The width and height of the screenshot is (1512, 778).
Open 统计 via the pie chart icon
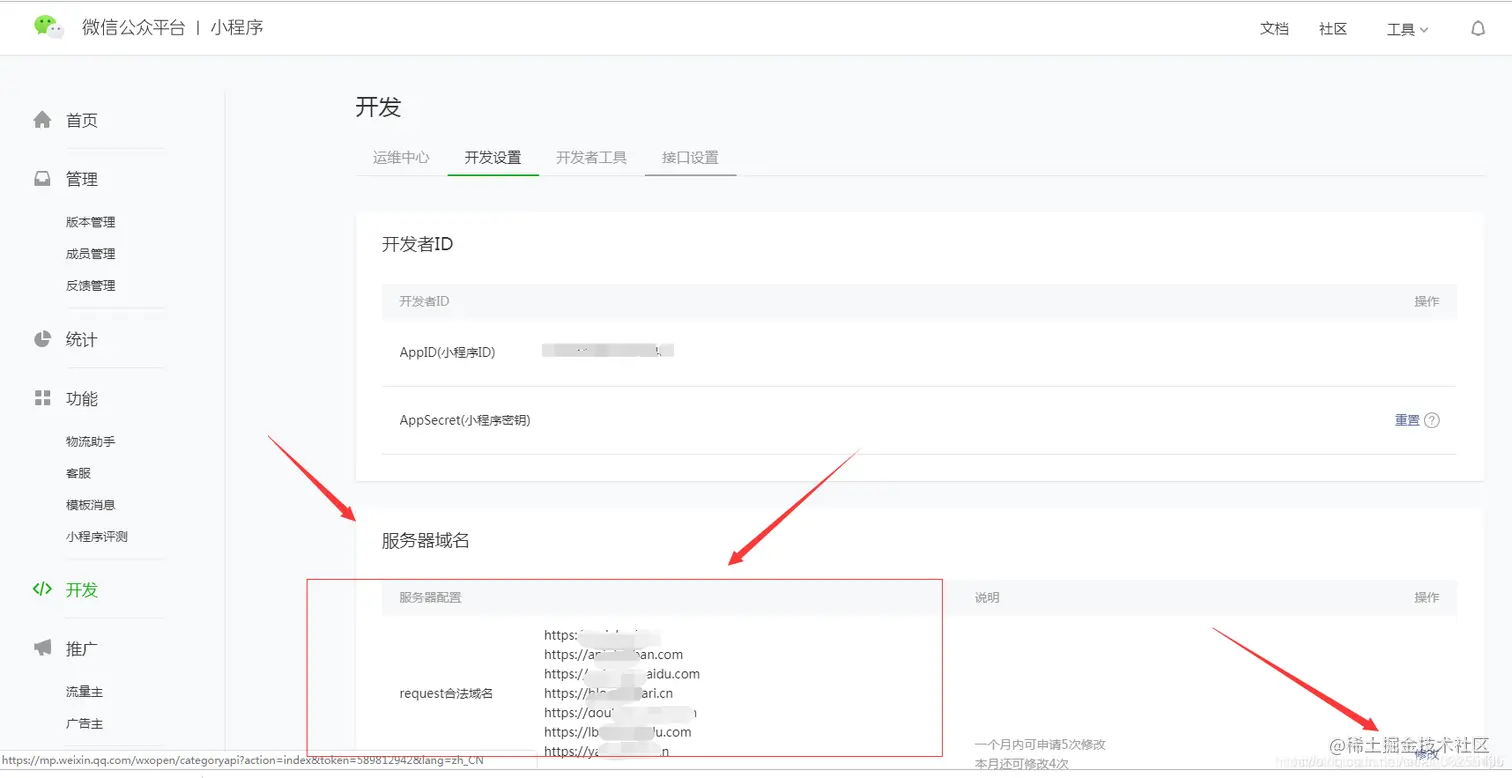pyautogui.click(x=42, y=339)
